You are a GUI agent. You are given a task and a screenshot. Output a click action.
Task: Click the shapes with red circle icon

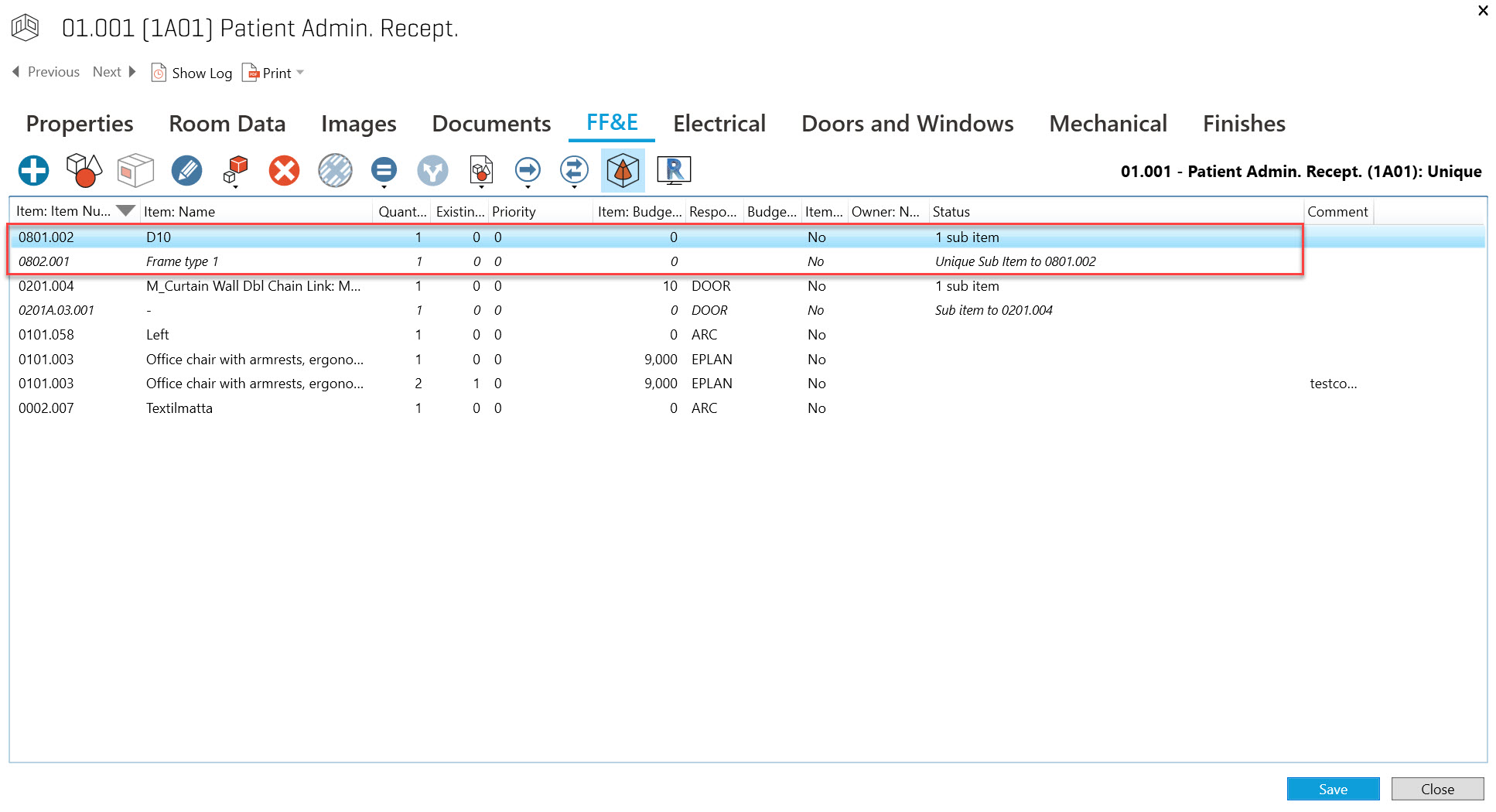(84, 171)
